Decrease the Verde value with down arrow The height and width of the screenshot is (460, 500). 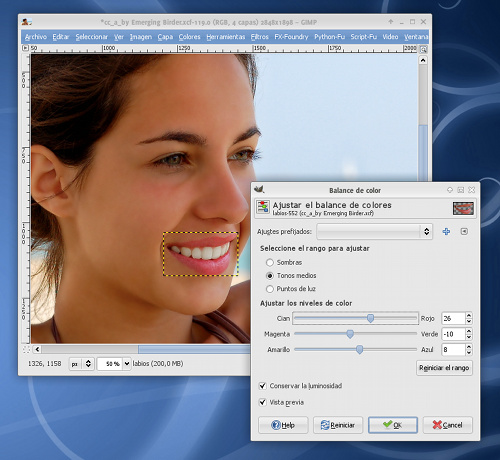coord(469,337)
